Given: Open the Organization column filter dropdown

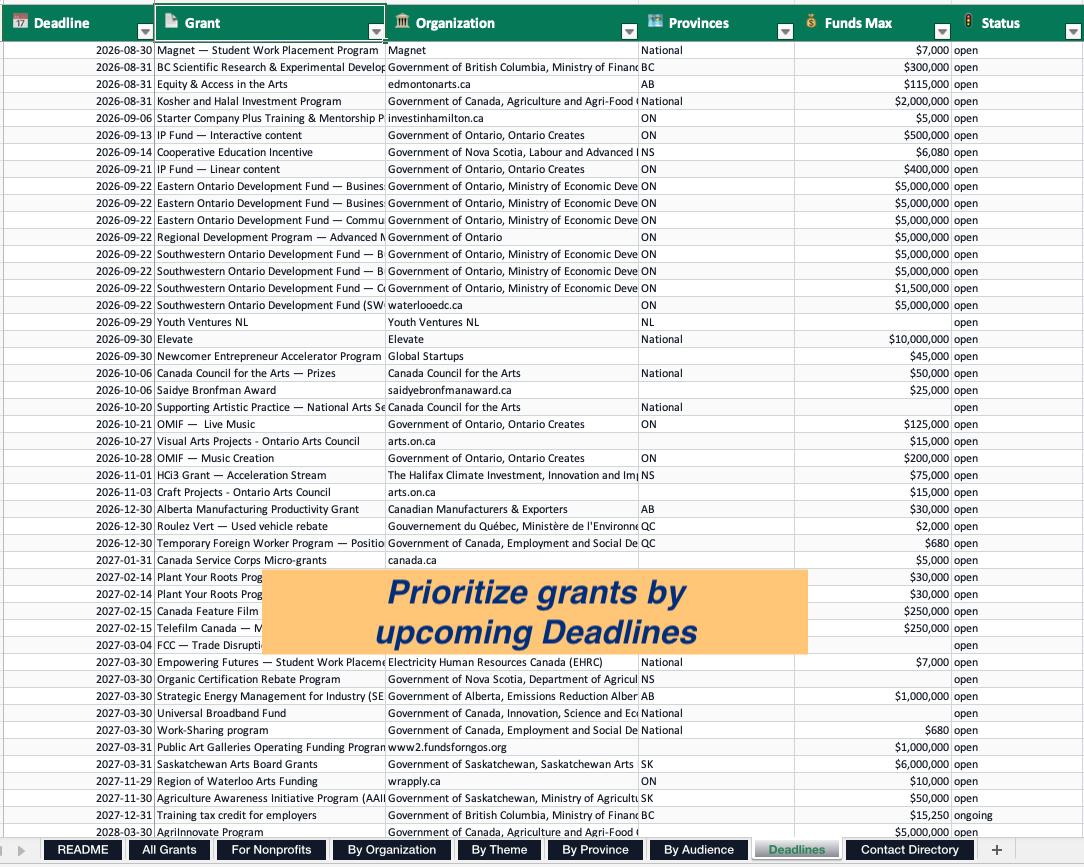Looking at the screenshot, I should point(628,31).
